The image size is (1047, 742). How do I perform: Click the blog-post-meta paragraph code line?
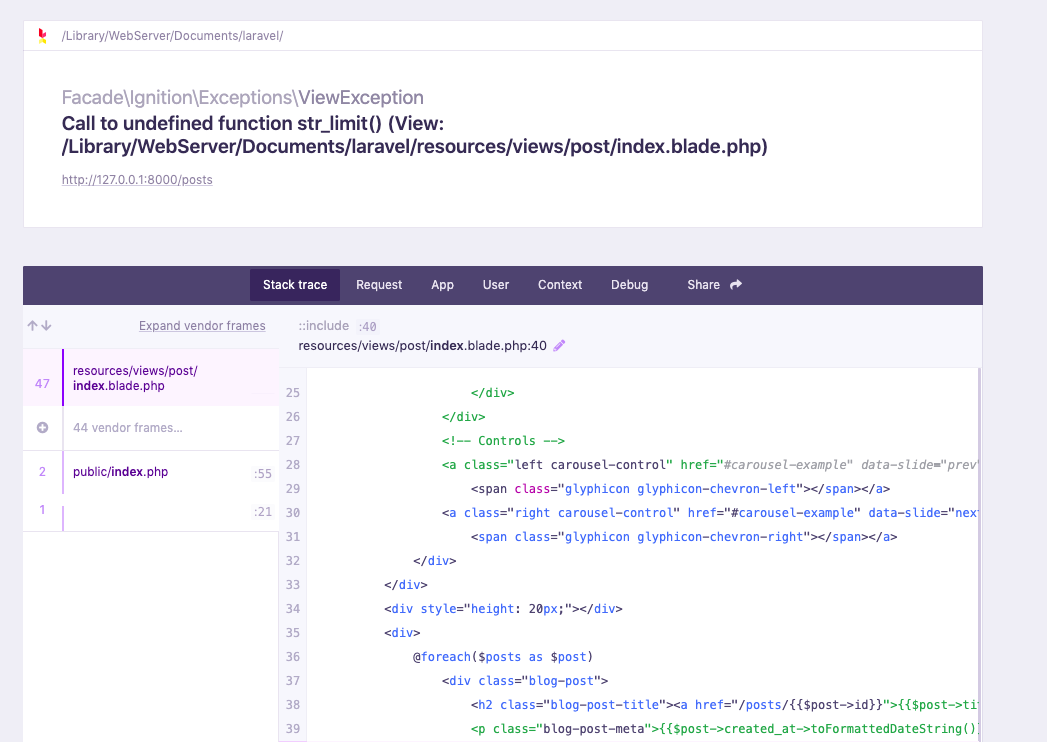tap(724, 729)
